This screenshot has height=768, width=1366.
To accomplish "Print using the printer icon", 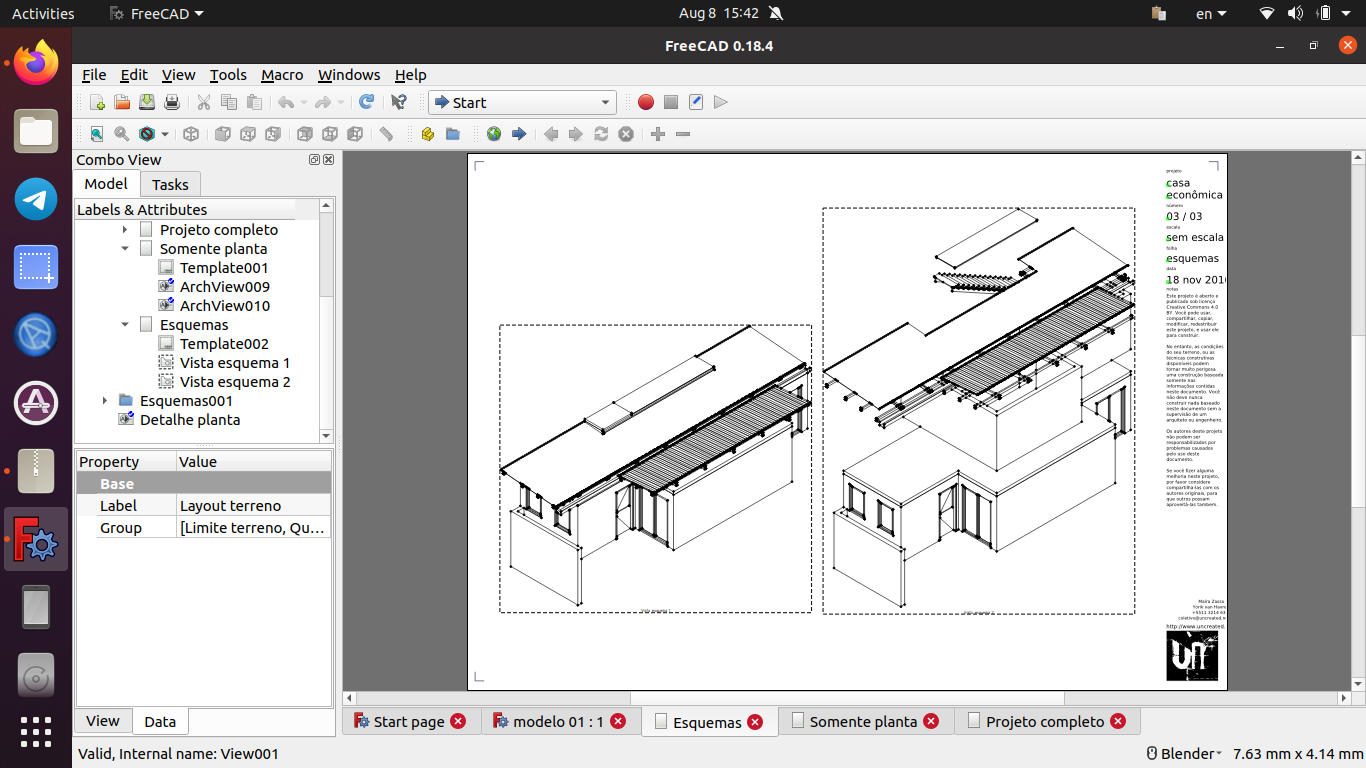I will tap(172, 102).
